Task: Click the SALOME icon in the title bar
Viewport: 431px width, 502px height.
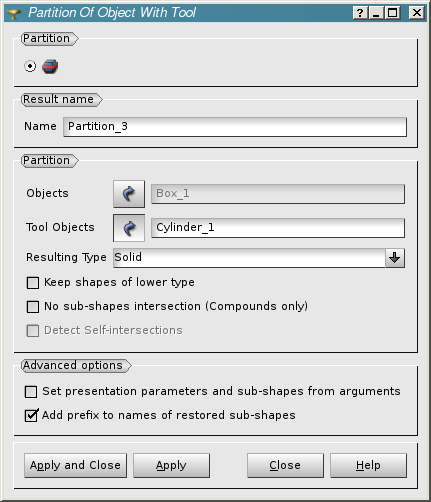Action: [x=14, y=13]
